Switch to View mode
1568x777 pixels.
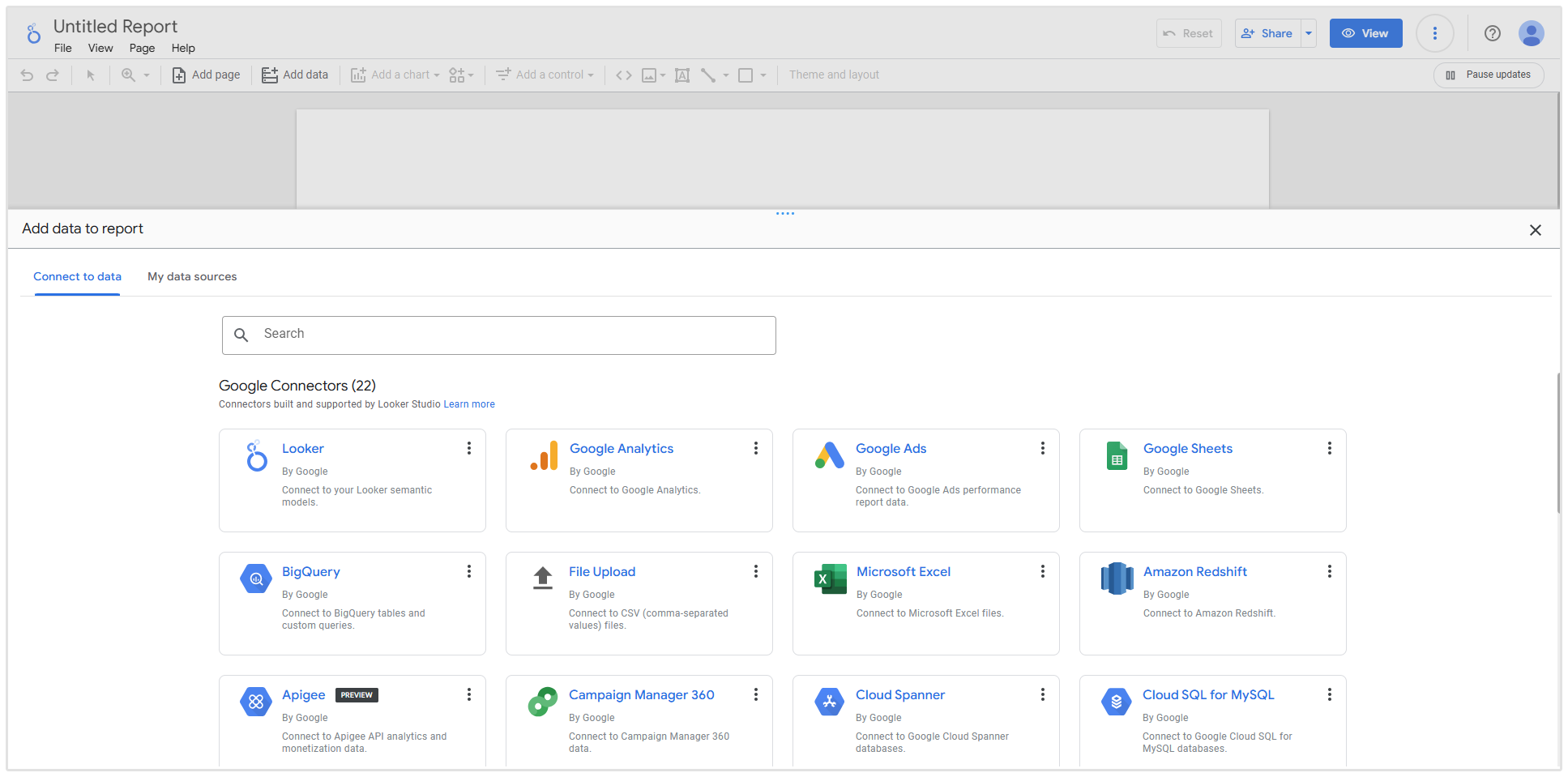coord(1365,33)
